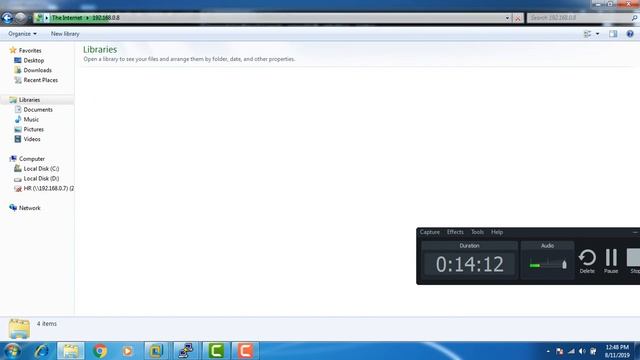Open Windows Media Player from taskbar
Image resolution: width=640 pixels, height=360 pixels.
[128, 351]
